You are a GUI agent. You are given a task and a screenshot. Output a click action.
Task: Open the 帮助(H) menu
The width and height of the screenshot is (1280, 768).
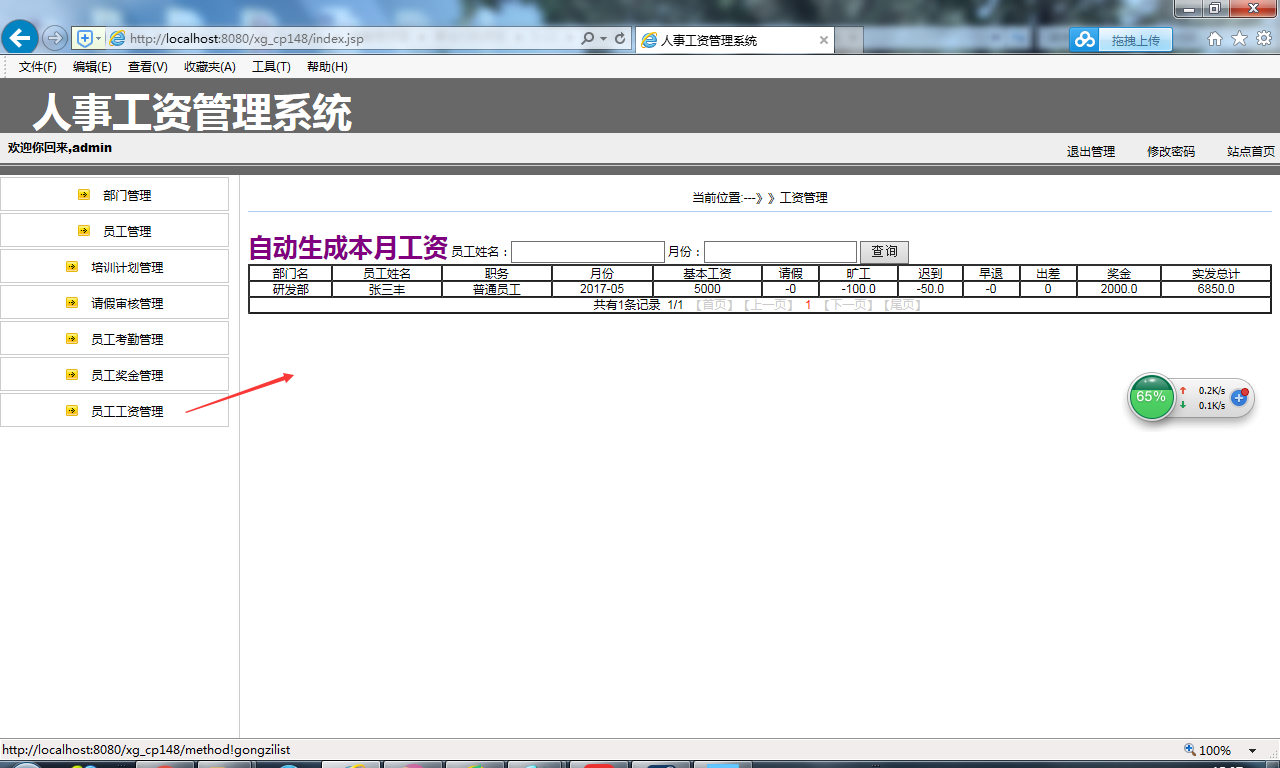click(327, 67)
